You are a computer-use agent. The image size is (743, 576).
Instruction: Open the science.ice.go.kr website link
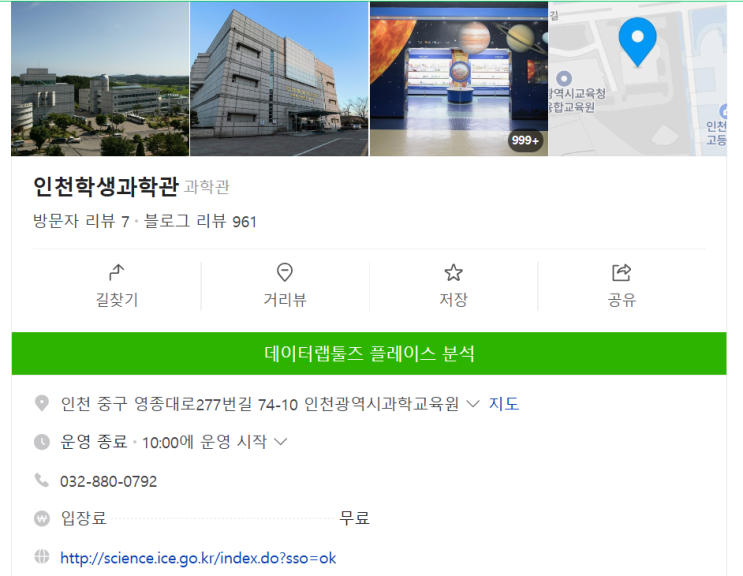[198, 558]
